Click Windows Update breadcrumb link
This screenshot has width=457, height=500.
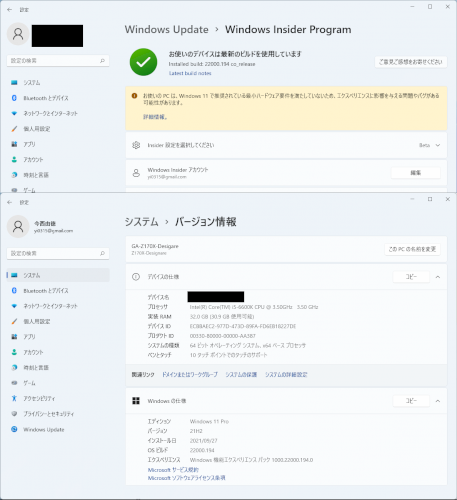(x=167, y=29)
